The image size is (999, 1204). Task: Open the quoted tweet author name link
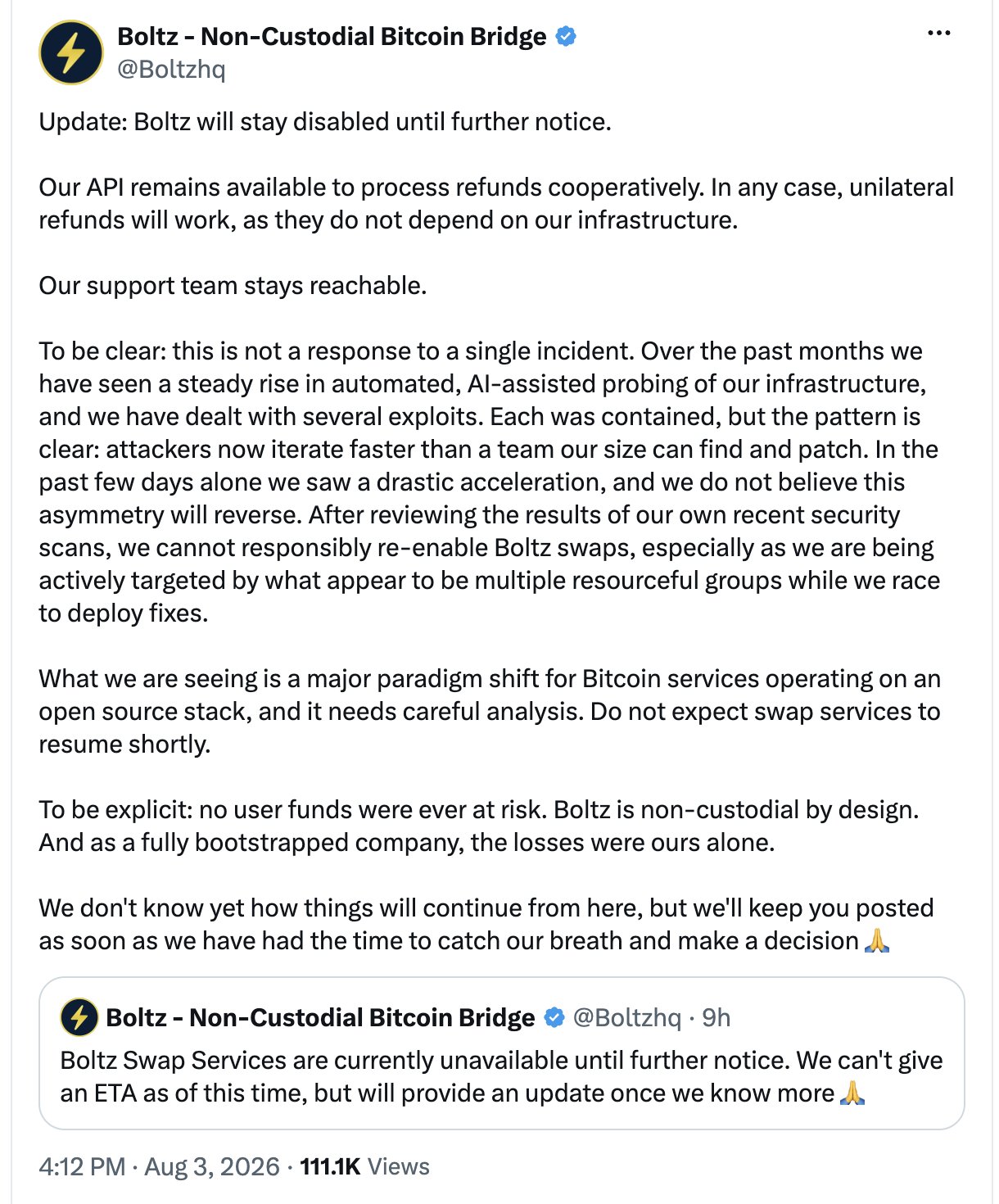(x=320, y=1017)
